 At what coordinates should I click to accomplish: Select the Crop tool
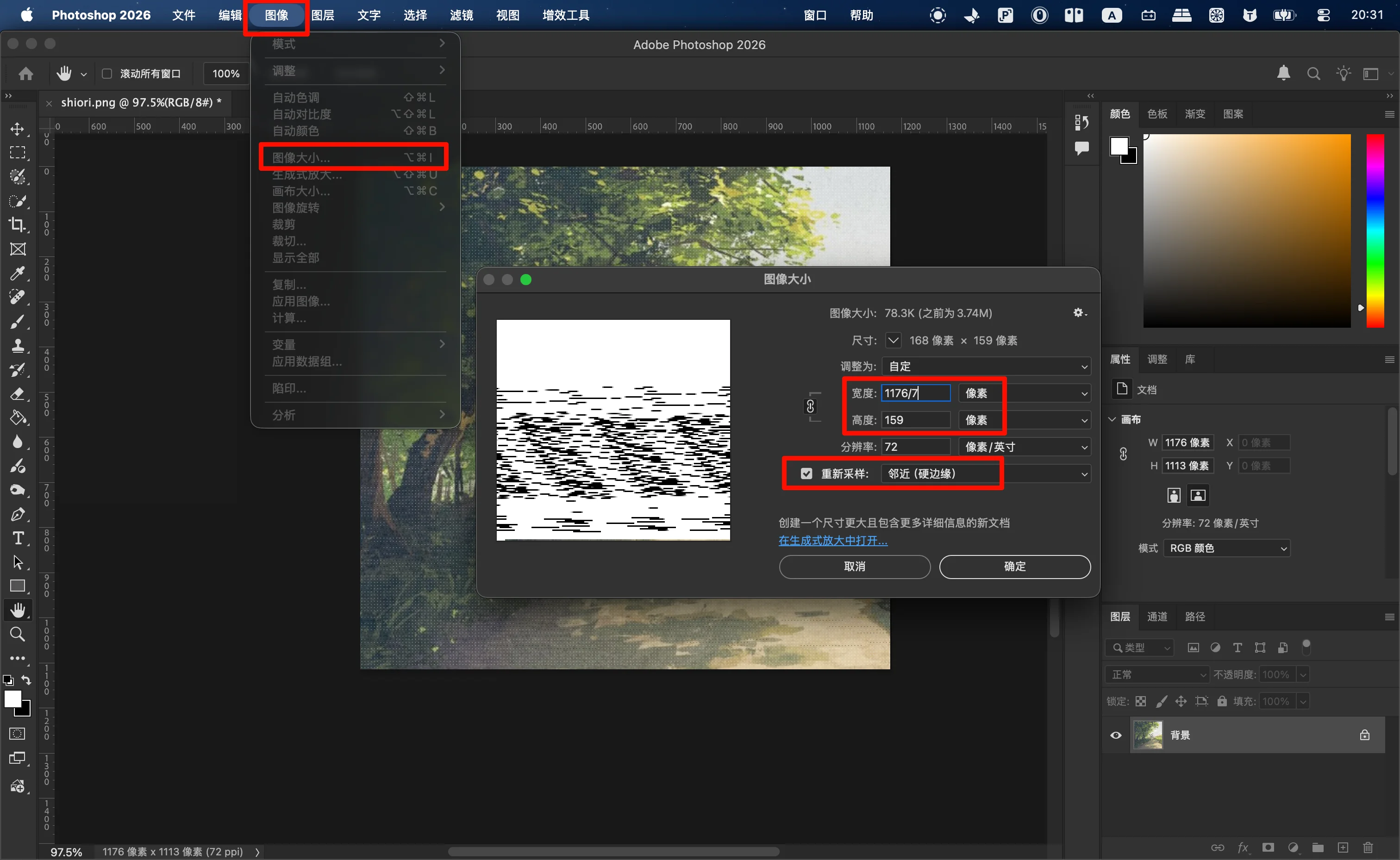pyautogui.click(x=18, y=224)
